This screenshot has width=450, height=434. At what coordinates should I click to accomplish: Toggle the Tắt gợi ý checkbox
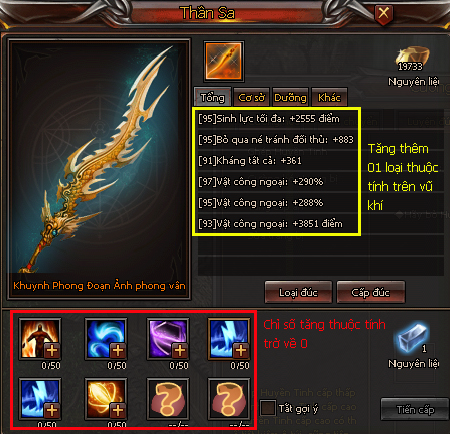click(x=268, y=408)
